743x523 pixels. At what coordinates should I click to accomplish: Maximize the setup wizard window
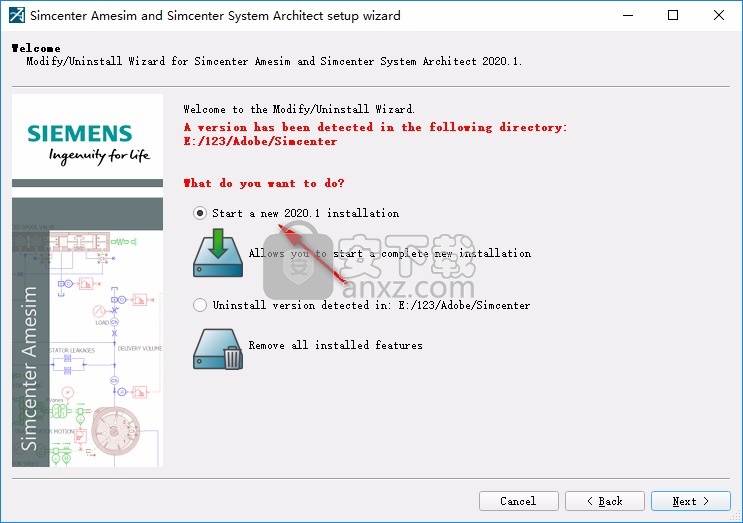(673, 15)
